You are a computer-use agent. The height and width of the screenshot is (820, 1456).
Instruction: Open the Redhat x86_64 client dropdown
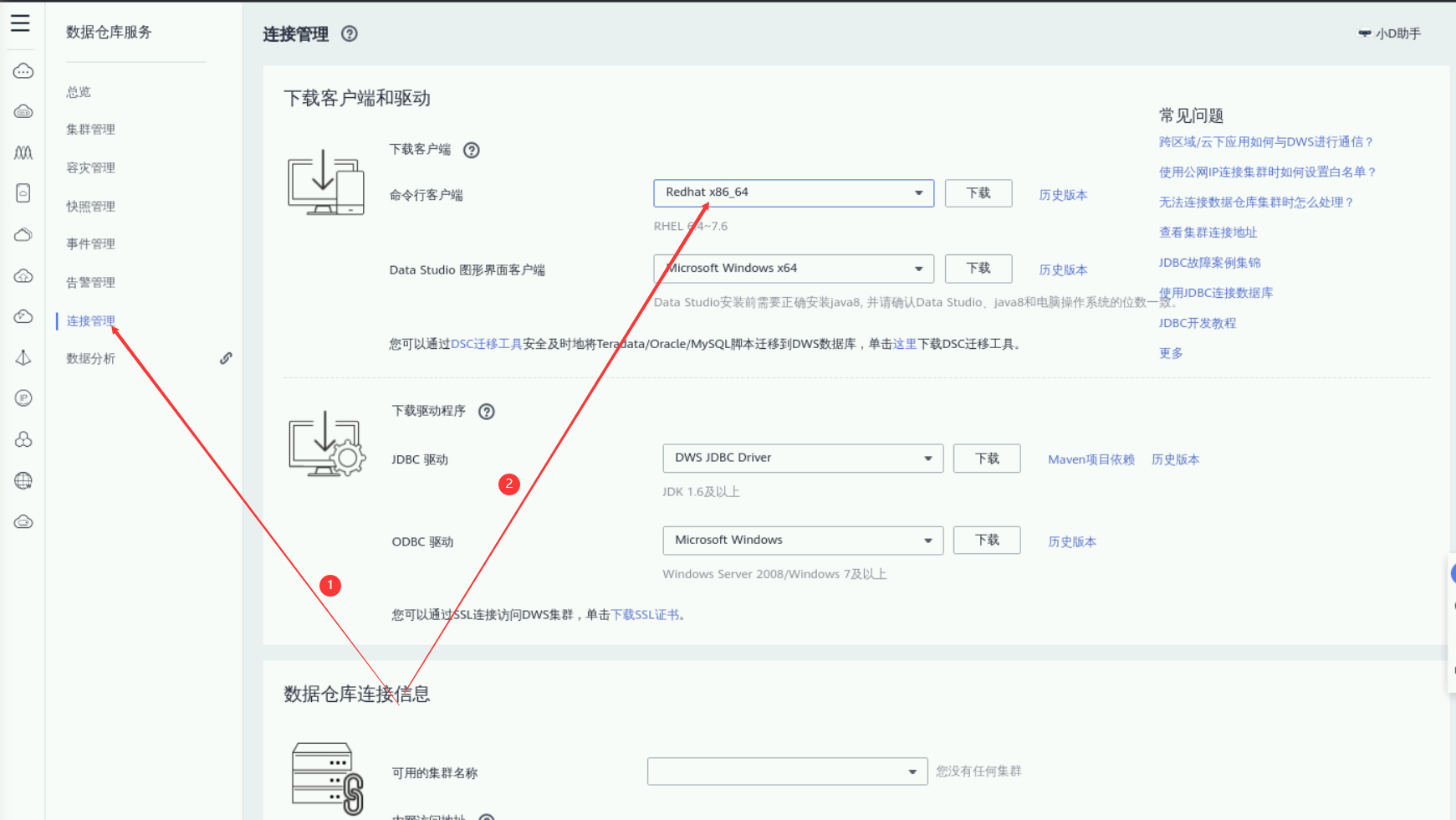(x=794, y=192)
